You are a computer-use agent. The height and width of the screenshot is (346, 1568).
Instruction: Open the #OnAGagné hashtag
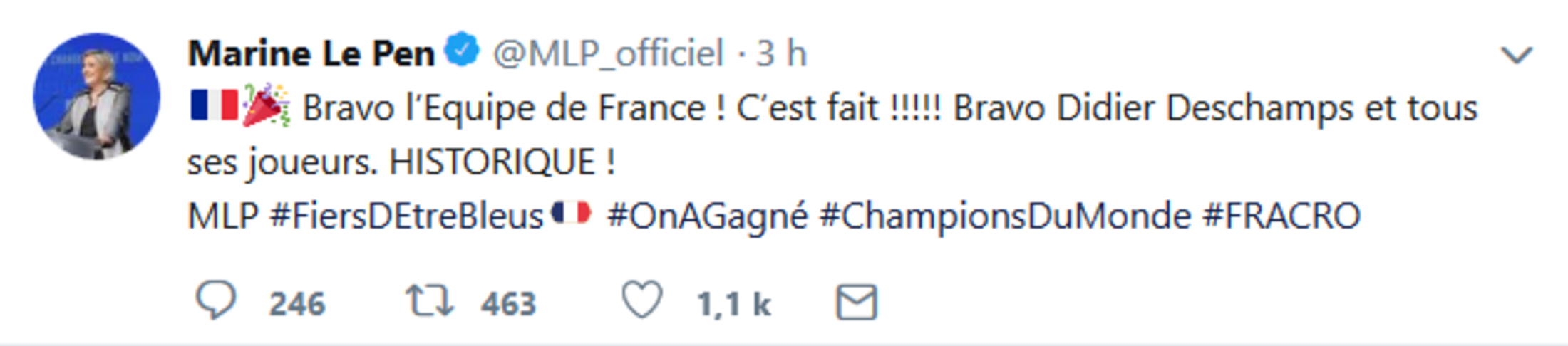point(707,216)
